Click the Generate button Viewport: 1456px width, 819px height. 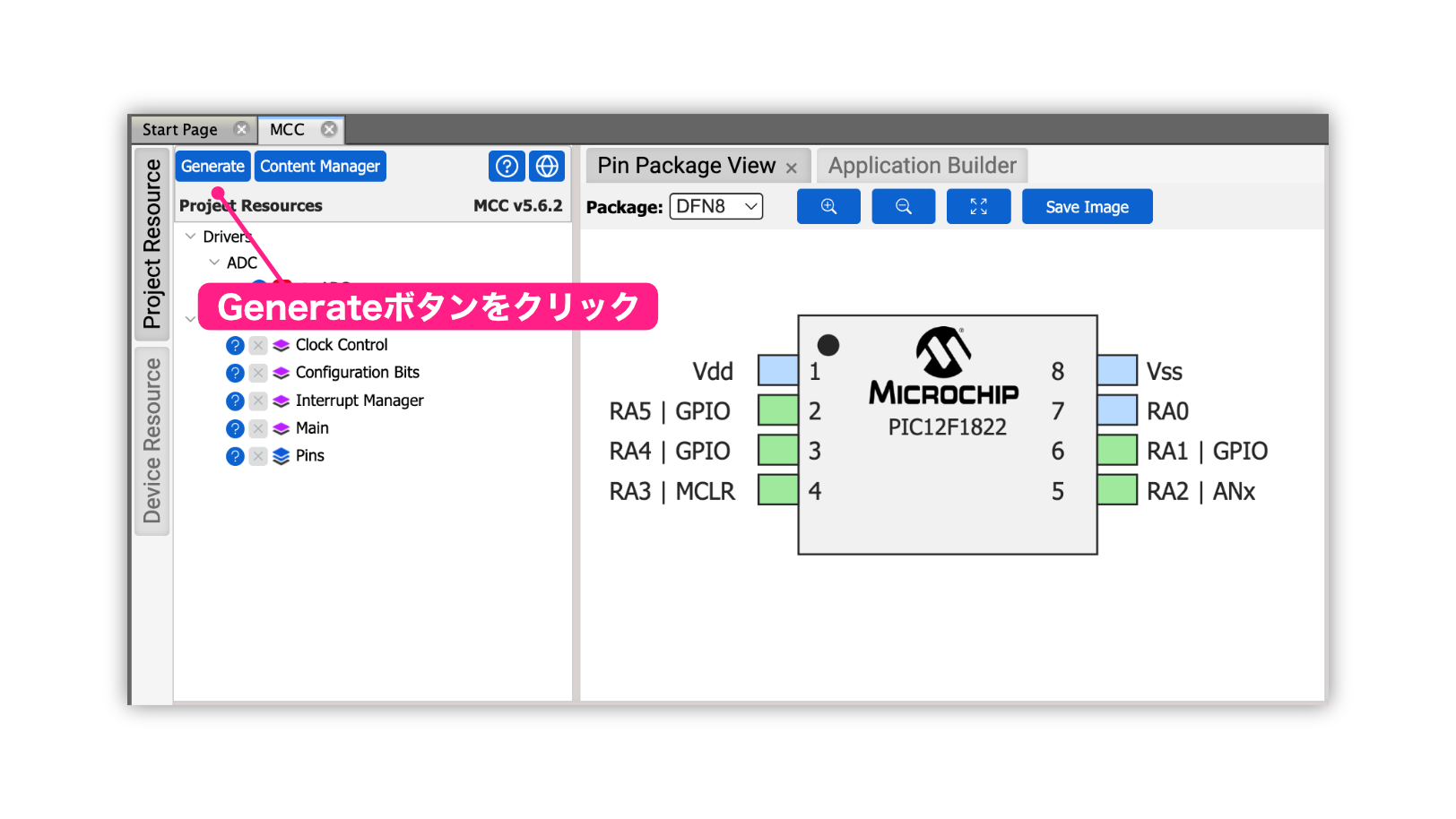point(212,167)
